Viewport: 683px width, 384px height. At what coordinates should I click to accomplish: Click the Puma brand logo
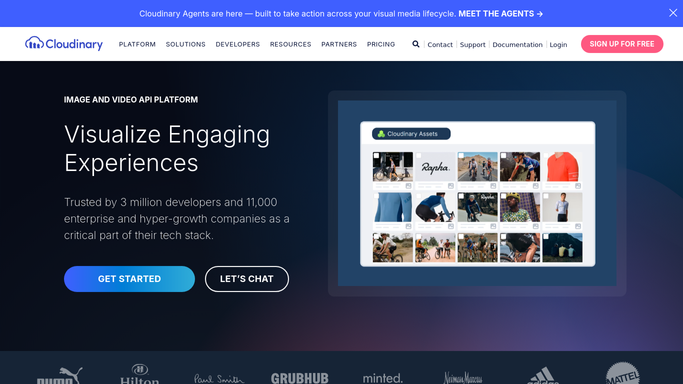point(60,376)
